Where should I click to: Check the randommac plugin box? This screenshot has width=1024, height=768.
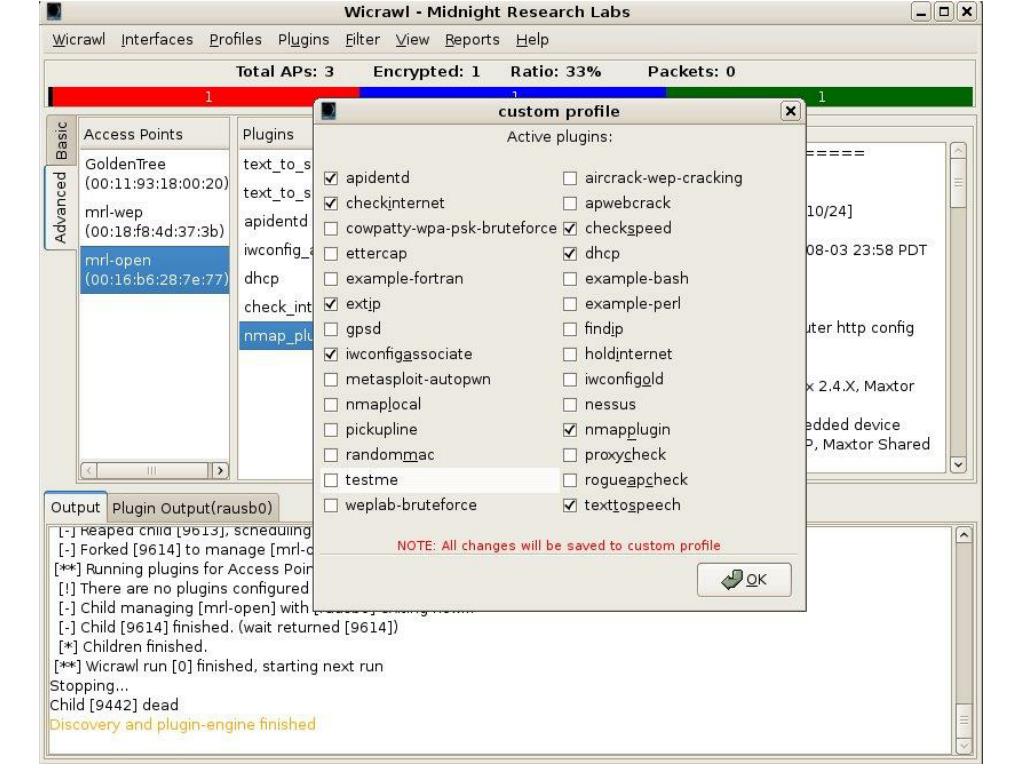[x=331, y=455]
